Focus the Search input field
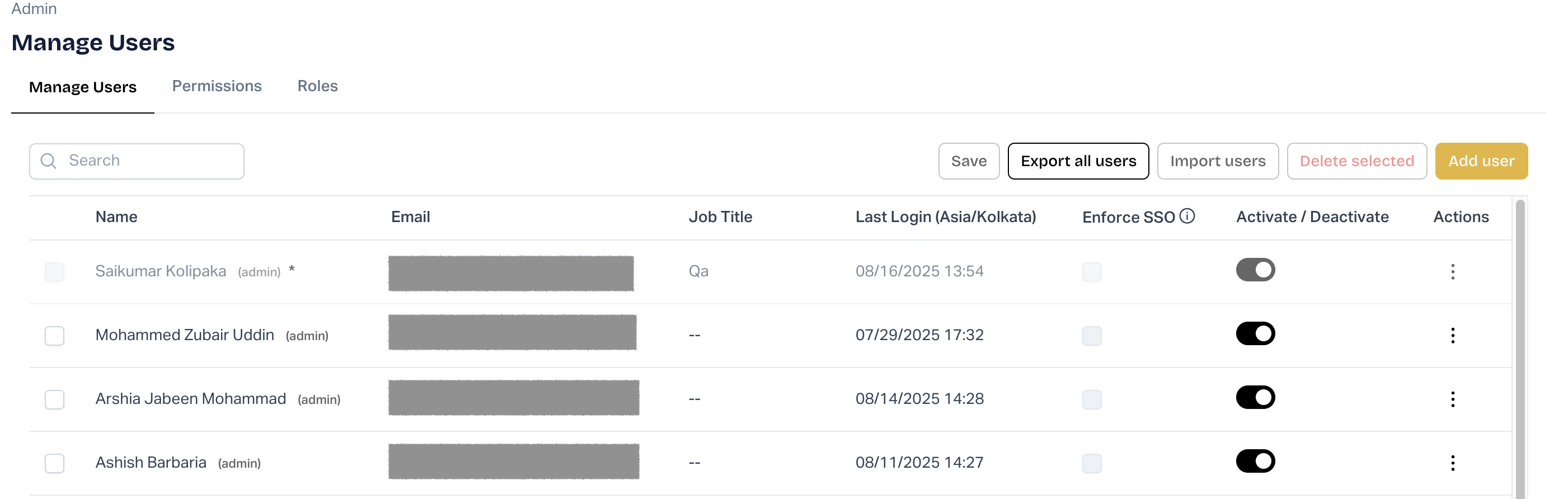 click(152, 161)
